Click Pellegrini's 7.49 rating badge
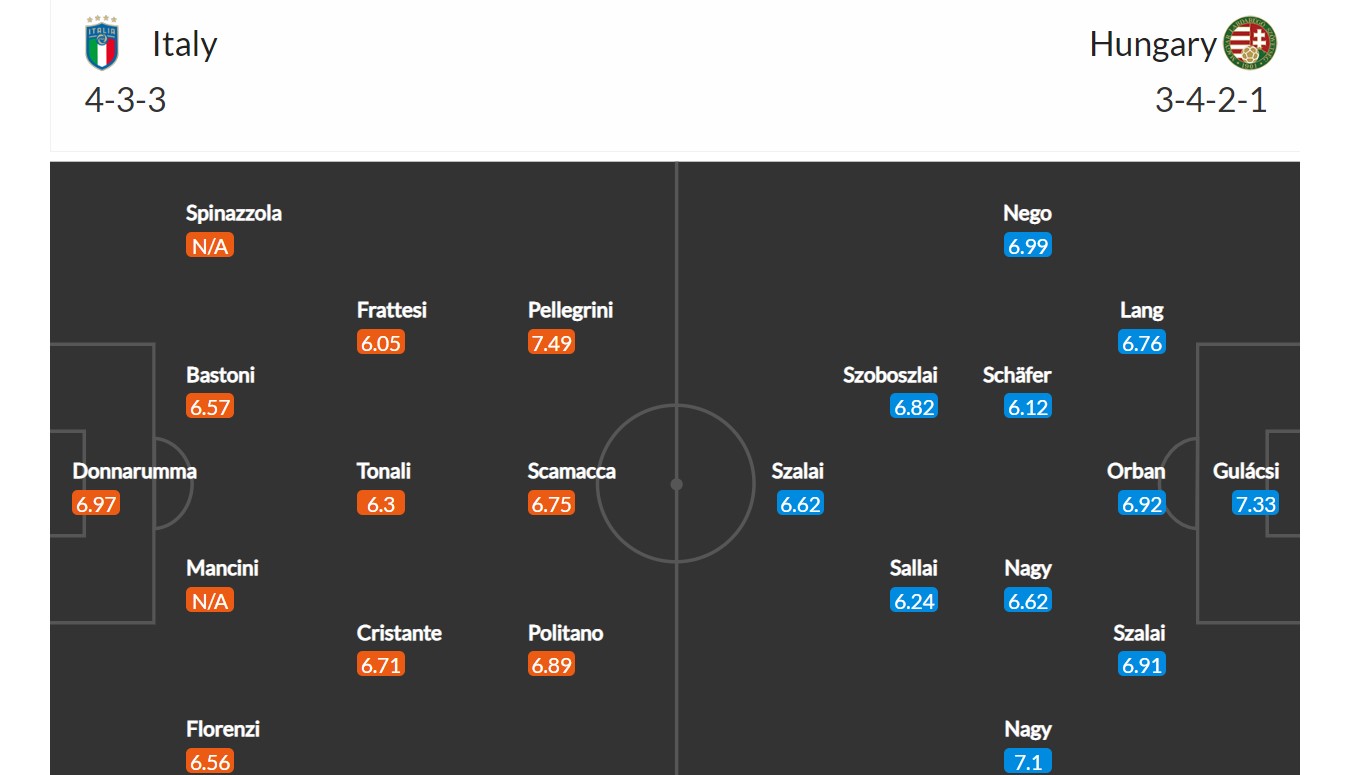 (552, 343)
